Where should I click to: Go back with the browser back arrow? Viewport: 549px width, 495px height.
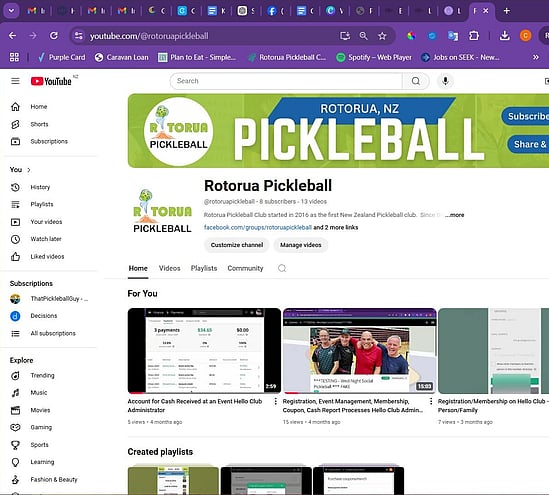coord(12,36)
